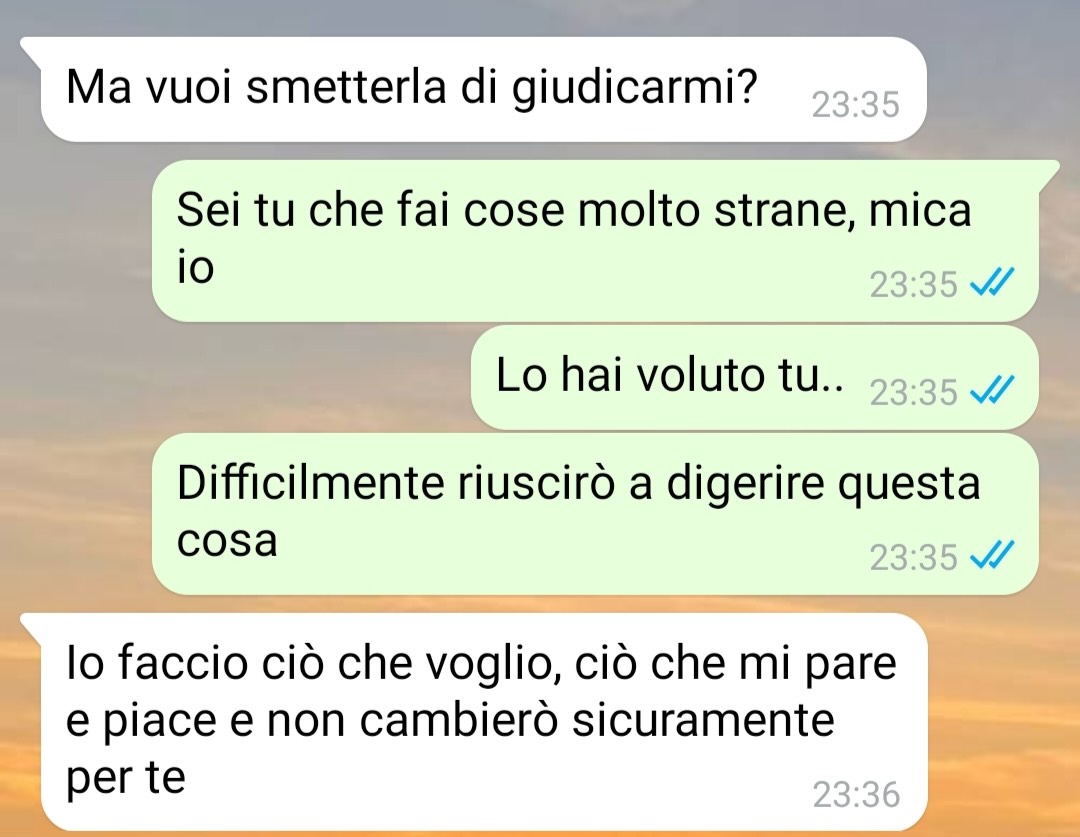Click blue double check on 'Difficilmente riuscirò' message
The image size is (1080, 837).
click(x=992, y=555)
